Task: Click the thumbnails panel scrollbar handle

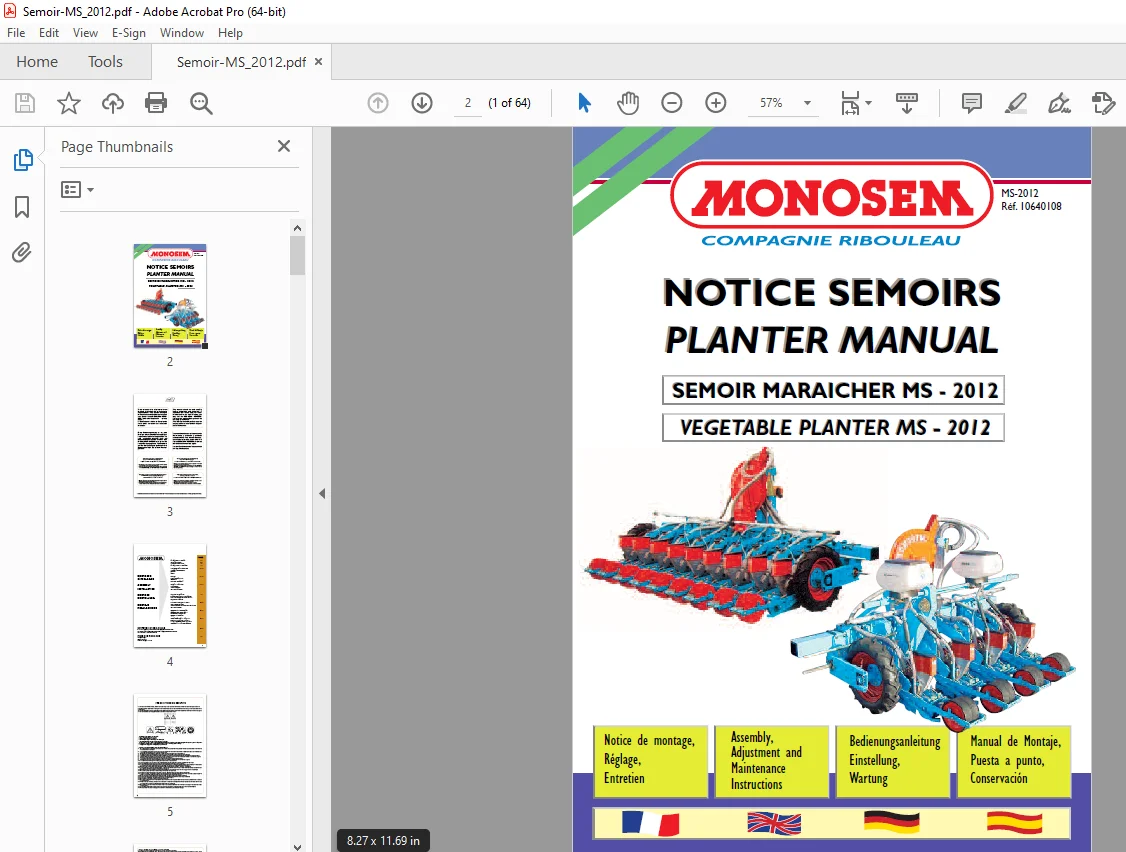Action: point(297,256)
